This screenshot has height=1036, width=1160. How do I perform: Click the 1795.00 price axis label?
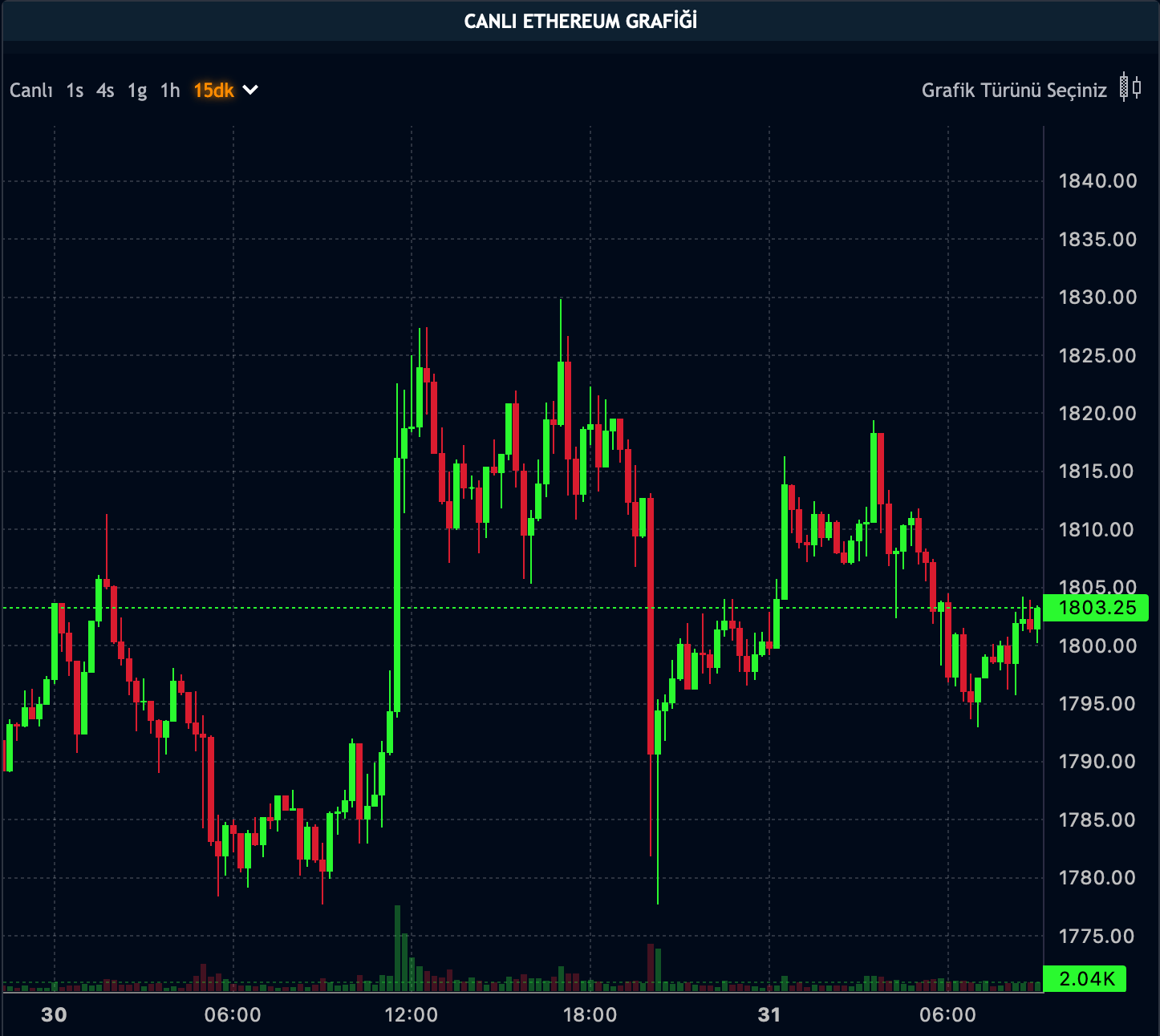coord(1097,704)
